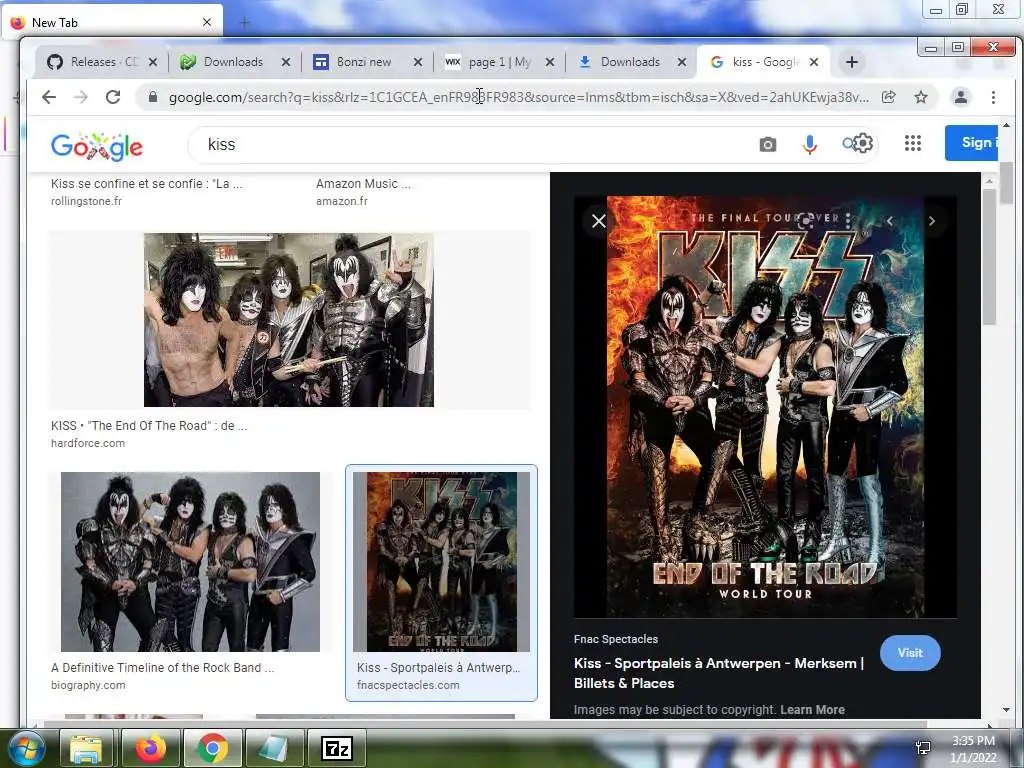The height and width of the screenshot is (768, 1024).
Task: Show the next image in preview
Action: coord(932,221)
